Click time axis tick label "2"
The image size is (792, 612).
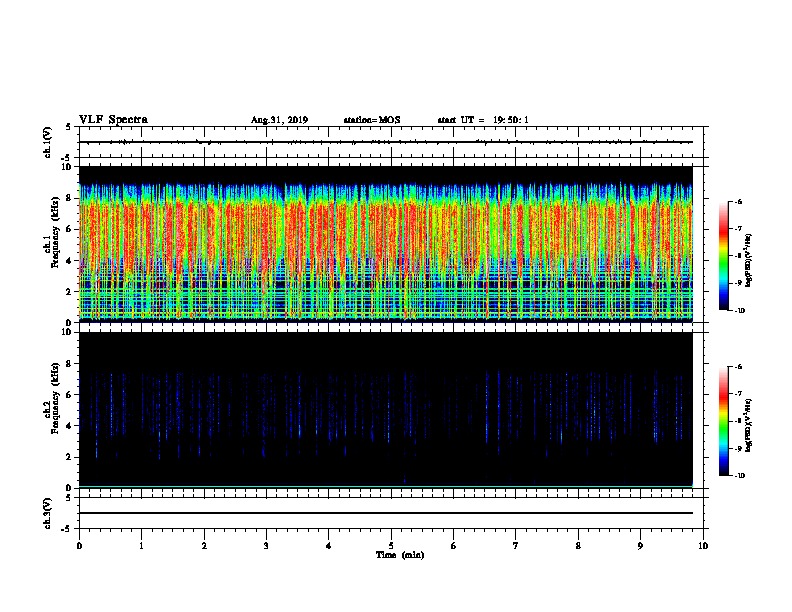click(x=204, y=546)
